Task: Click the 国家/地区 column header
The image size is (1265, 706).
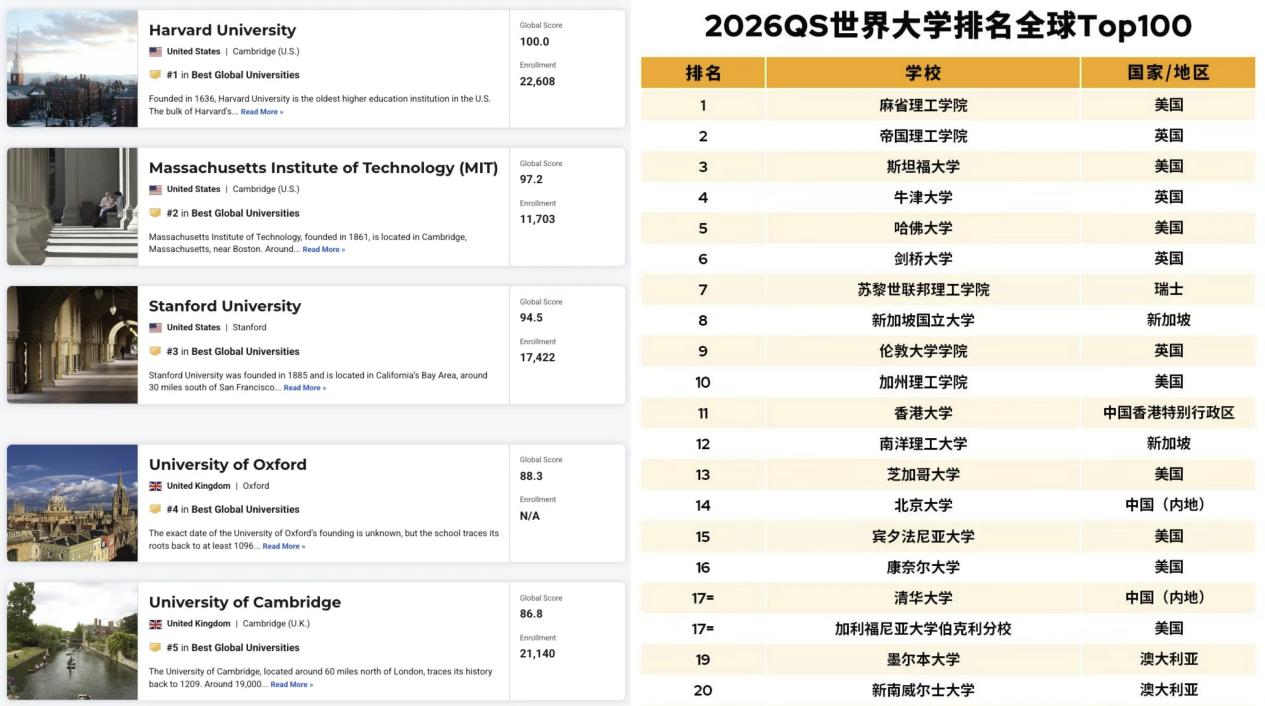Action: tap(1167, 73)
